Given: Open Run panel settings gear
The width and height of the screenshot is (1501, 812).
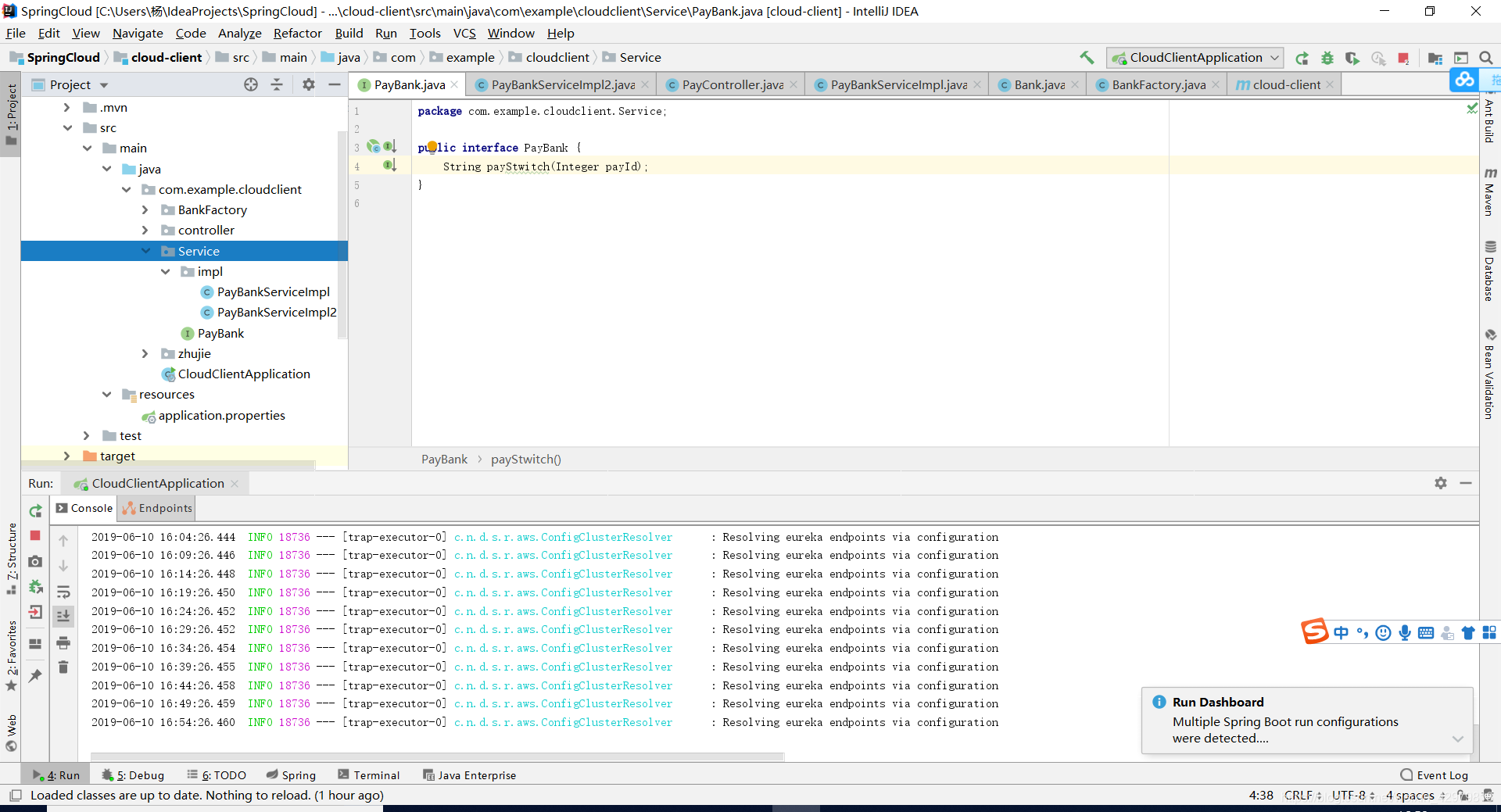Looking at the screenshot, I should click(1441, 483).
